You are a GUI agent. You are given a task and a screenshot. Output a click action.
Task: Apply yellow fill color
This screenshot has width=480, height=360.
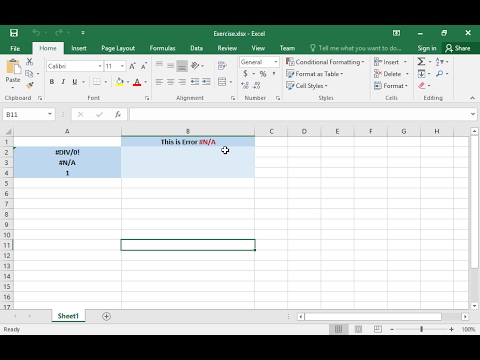pos(120,82)
